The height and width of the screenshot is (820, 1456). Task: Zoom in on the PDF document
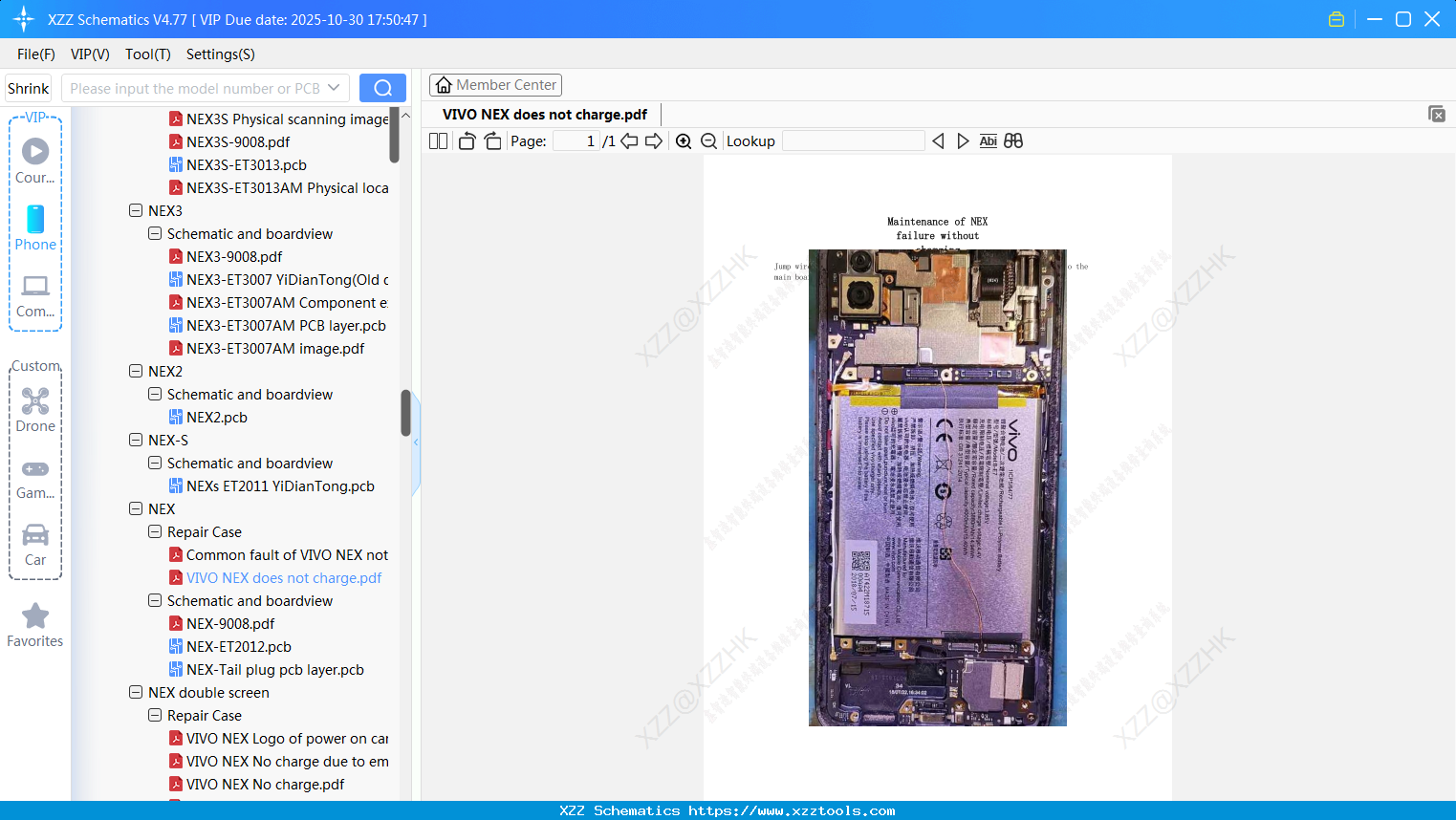tap(684, 141)
